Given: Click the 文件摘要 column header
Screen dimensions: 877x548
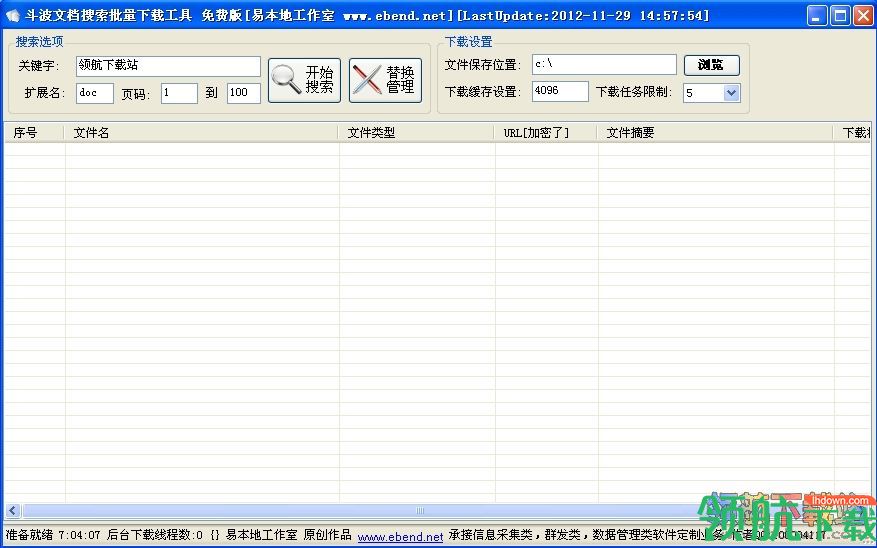Looking at the screenshot, I should click(716, 133).
